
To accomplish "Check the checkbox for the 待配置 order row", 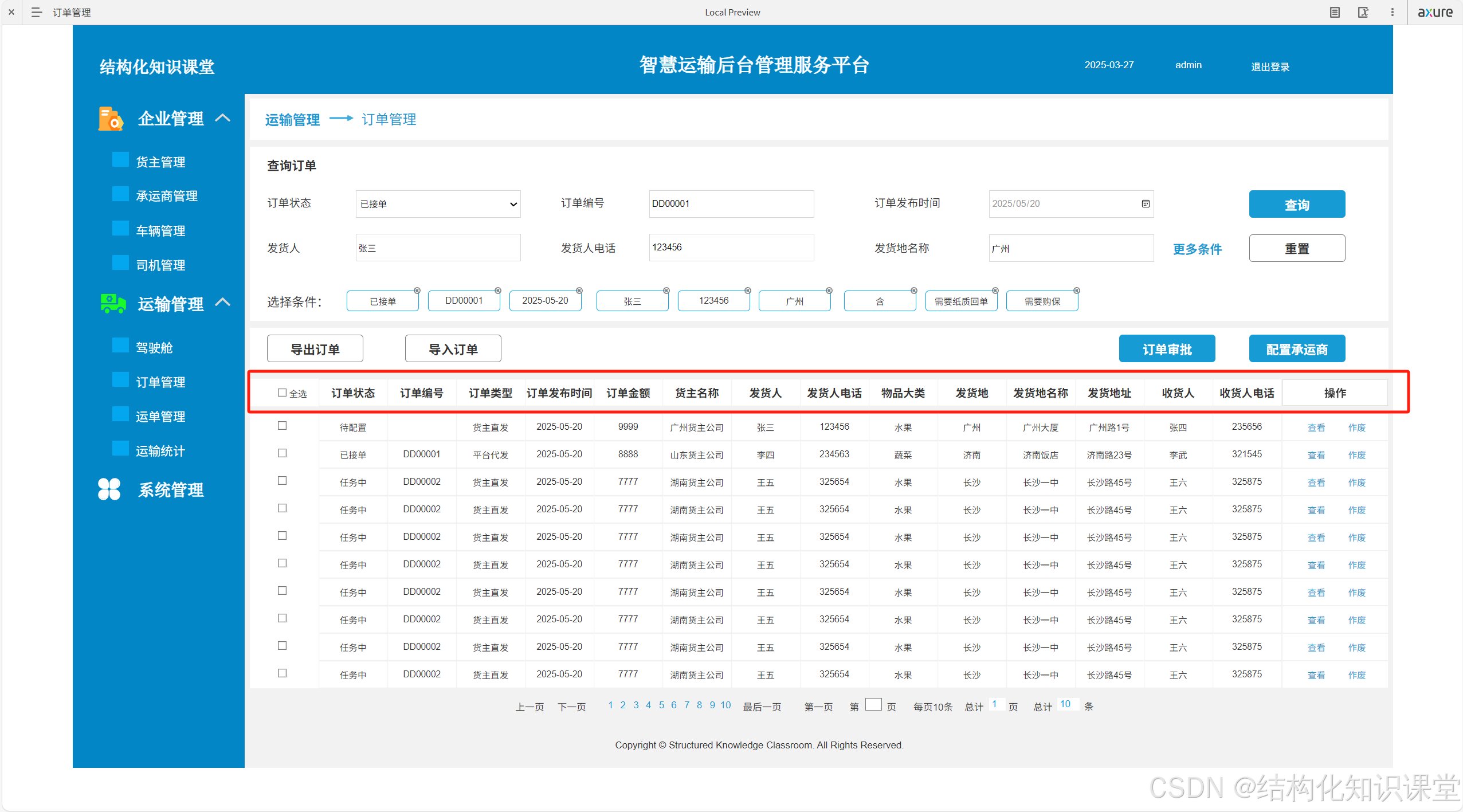I will click(x=282, y=426).
